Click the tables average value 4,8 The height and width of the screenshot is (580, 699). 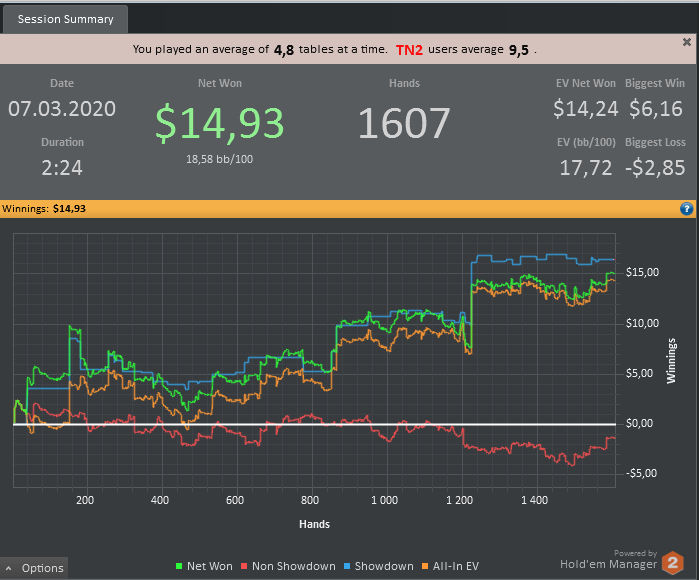(284, 50)
